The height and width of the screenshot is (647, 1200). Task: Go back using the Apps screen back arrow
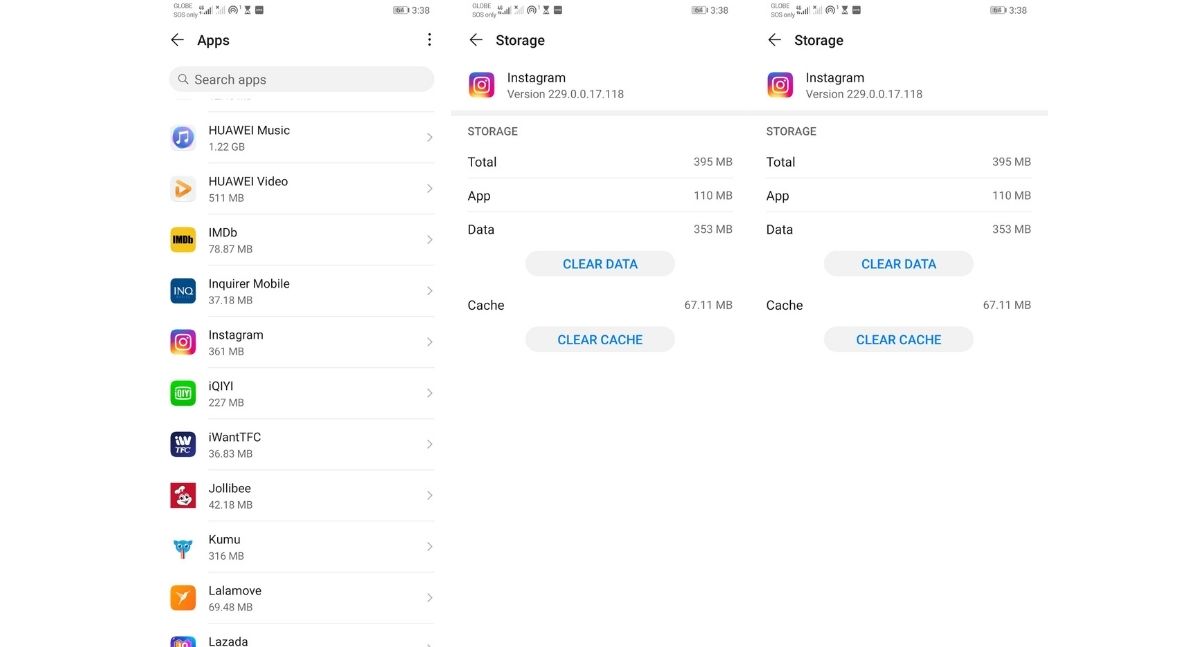pyautogui.click(x=177, y=40)
